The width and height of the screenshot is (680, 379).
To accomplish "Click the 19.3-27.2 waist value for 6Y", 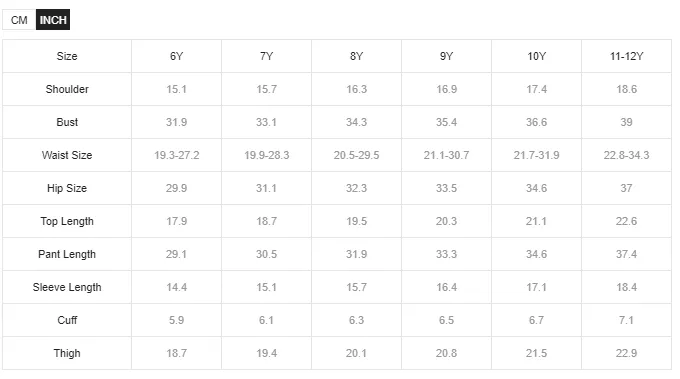I will [177, 155].
